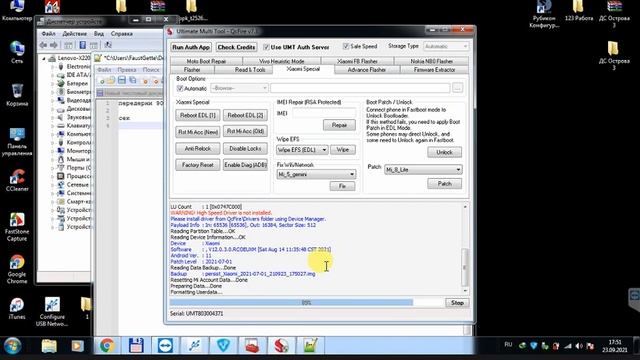Open the blue shield taskbar app

coord(223,346)
